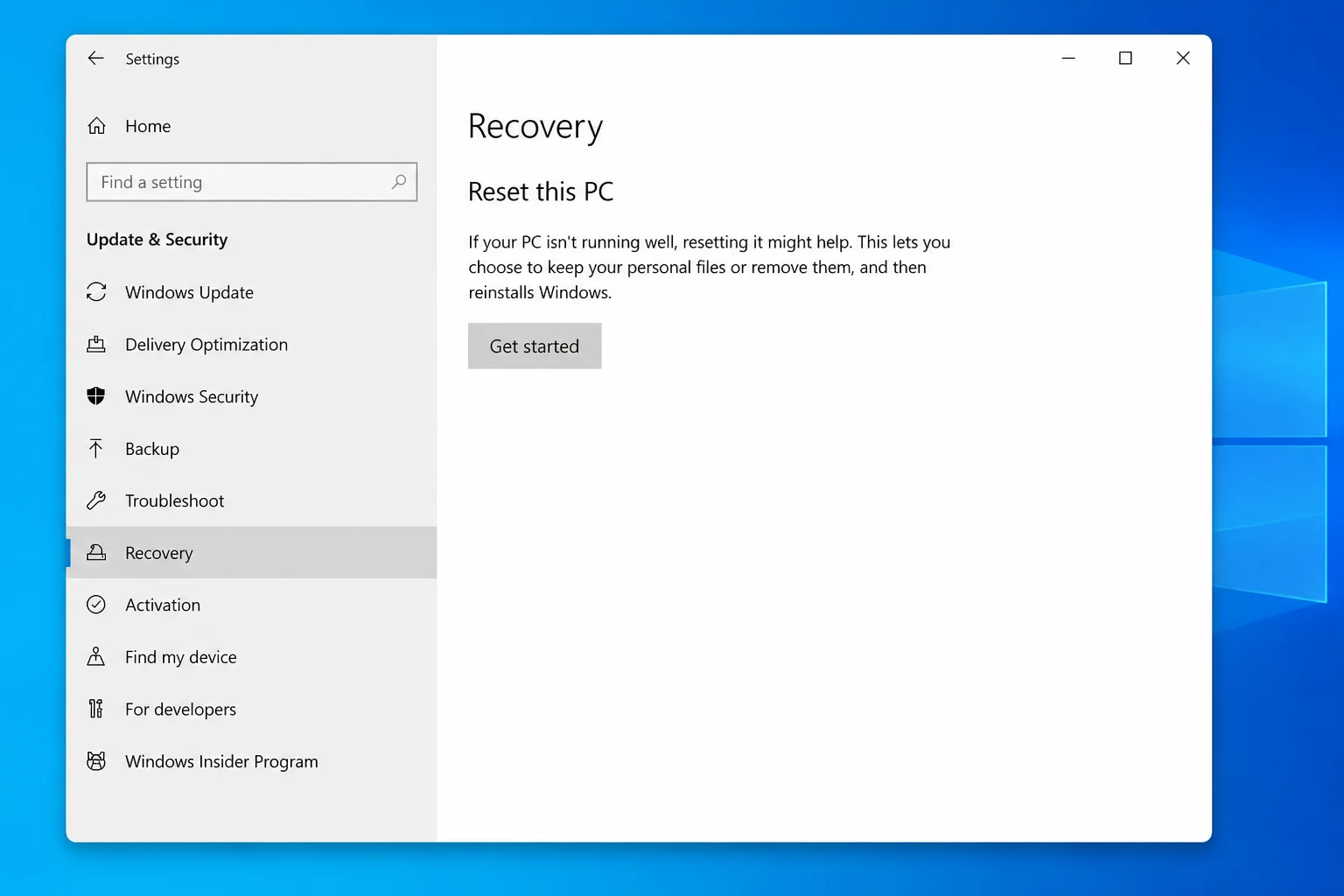This screenshot has width=1344, height=896.
Task: Open the Home label in sidebar
Action: [148, 126]
